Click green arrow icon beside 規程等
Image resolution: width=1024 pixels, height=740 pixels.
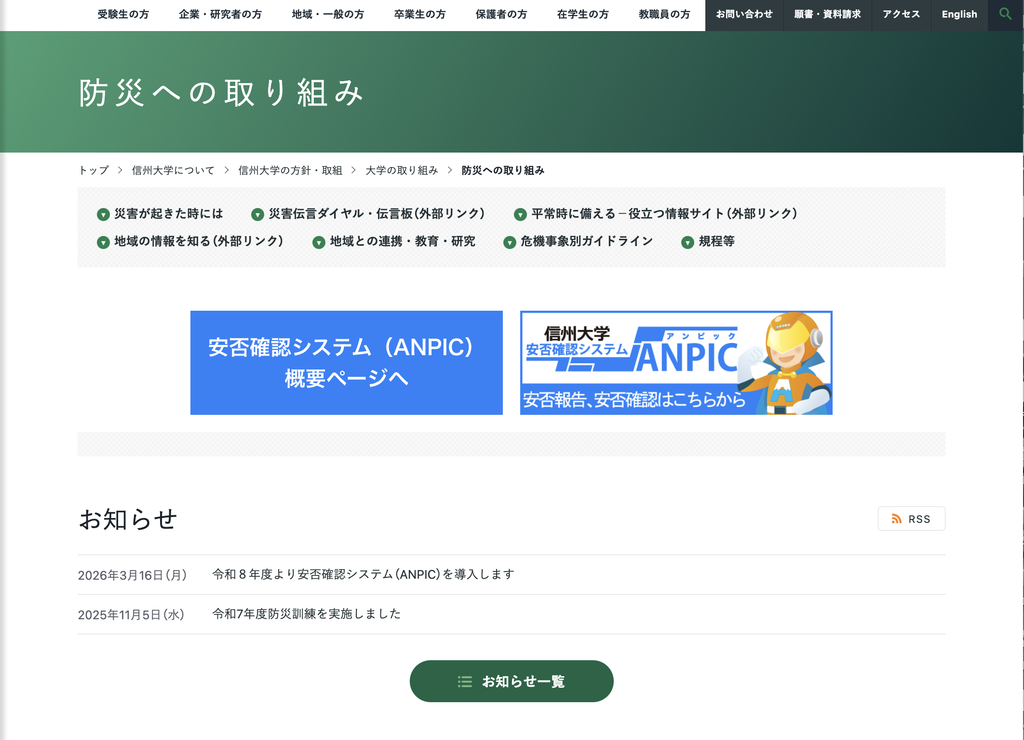pos(687,242)
